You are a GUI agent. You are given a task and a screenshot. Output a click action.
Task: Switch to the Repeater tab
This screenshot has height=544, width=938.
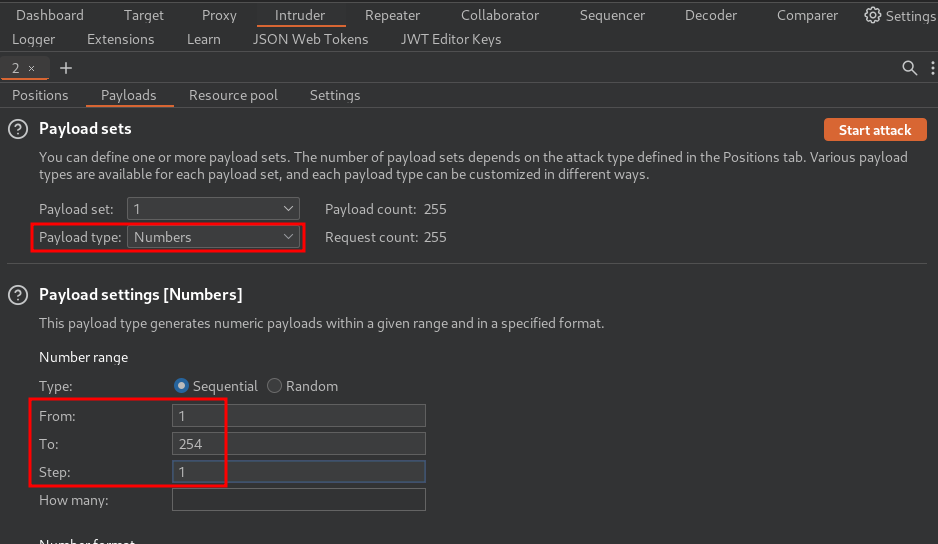[x=392, y=15]
